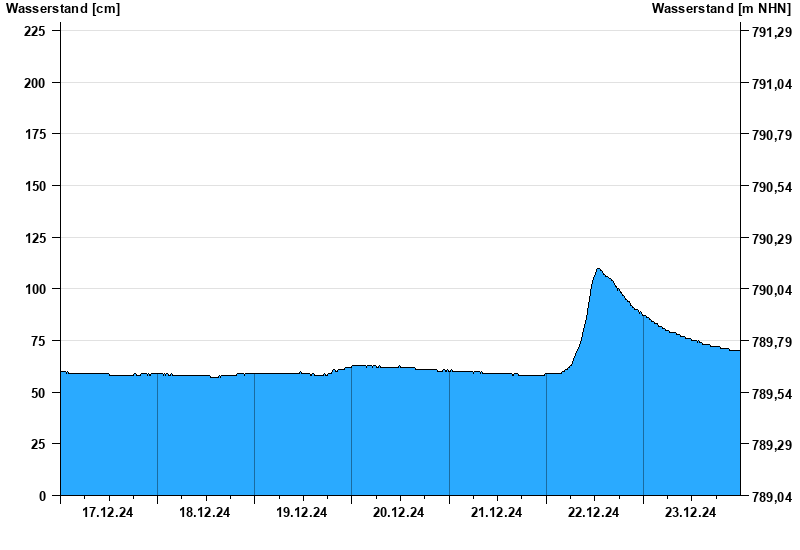Click the peak of the water level curve

[598, 269]
